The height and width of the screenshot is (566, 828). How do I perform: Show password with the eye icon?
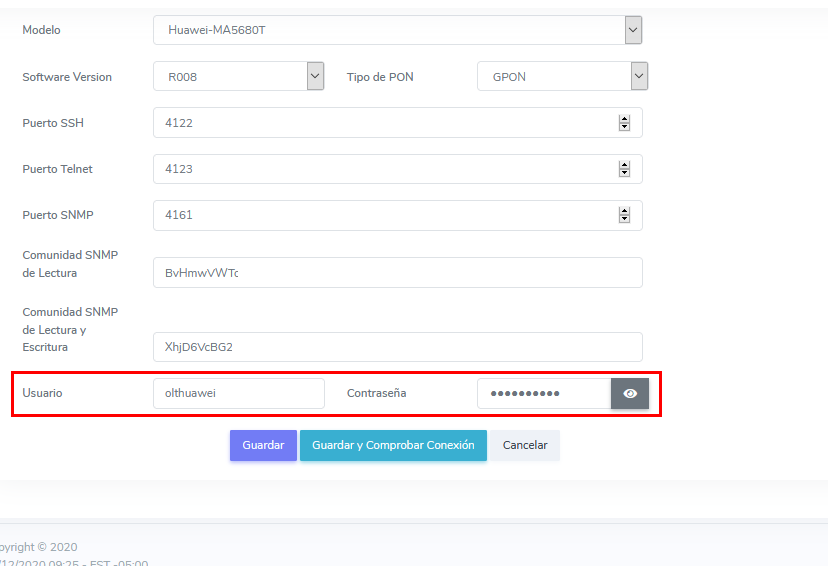click(x=630, y=394)
